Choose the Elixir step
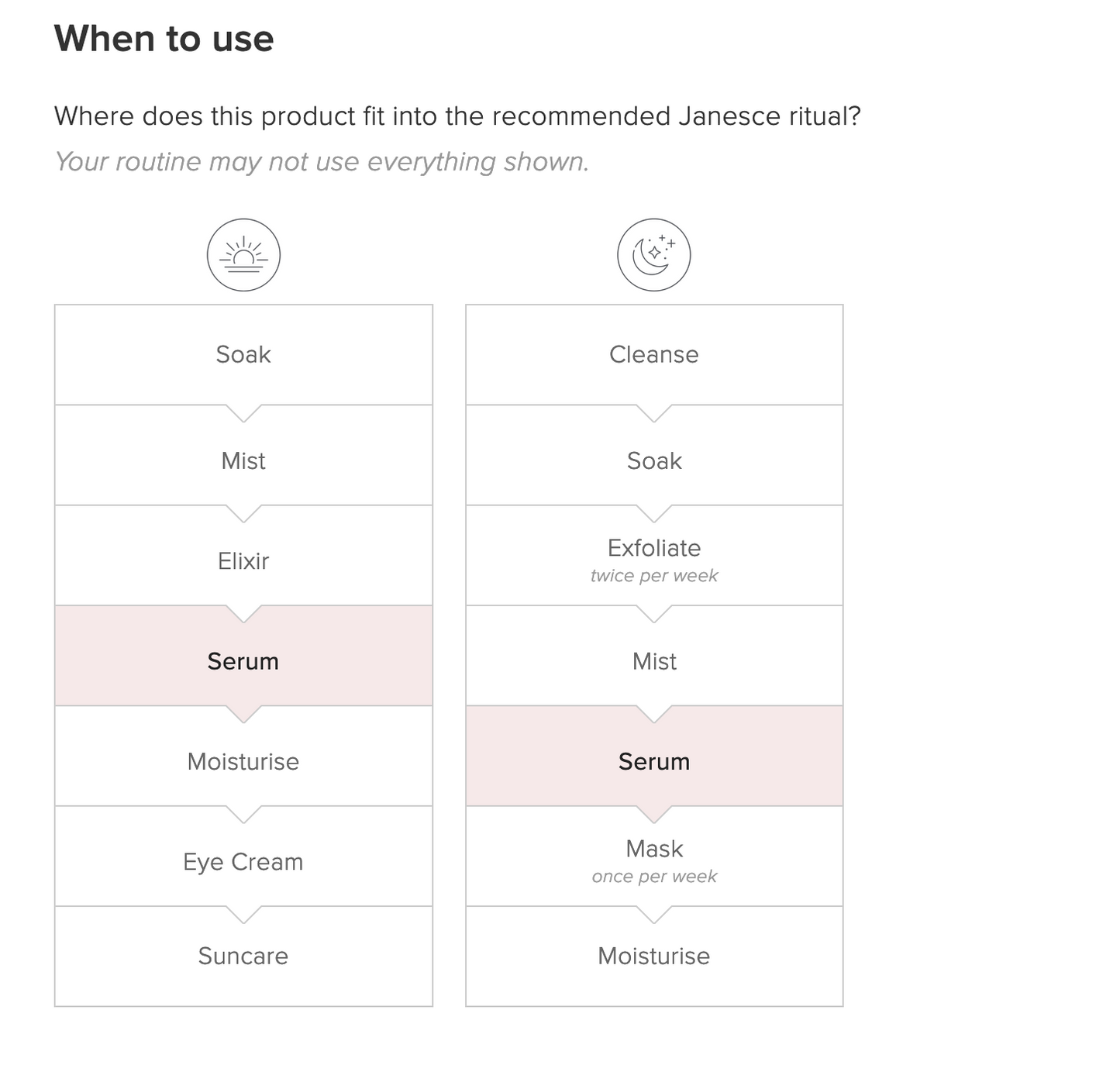Viewport: 1120px width, 1072px height. 243,560
